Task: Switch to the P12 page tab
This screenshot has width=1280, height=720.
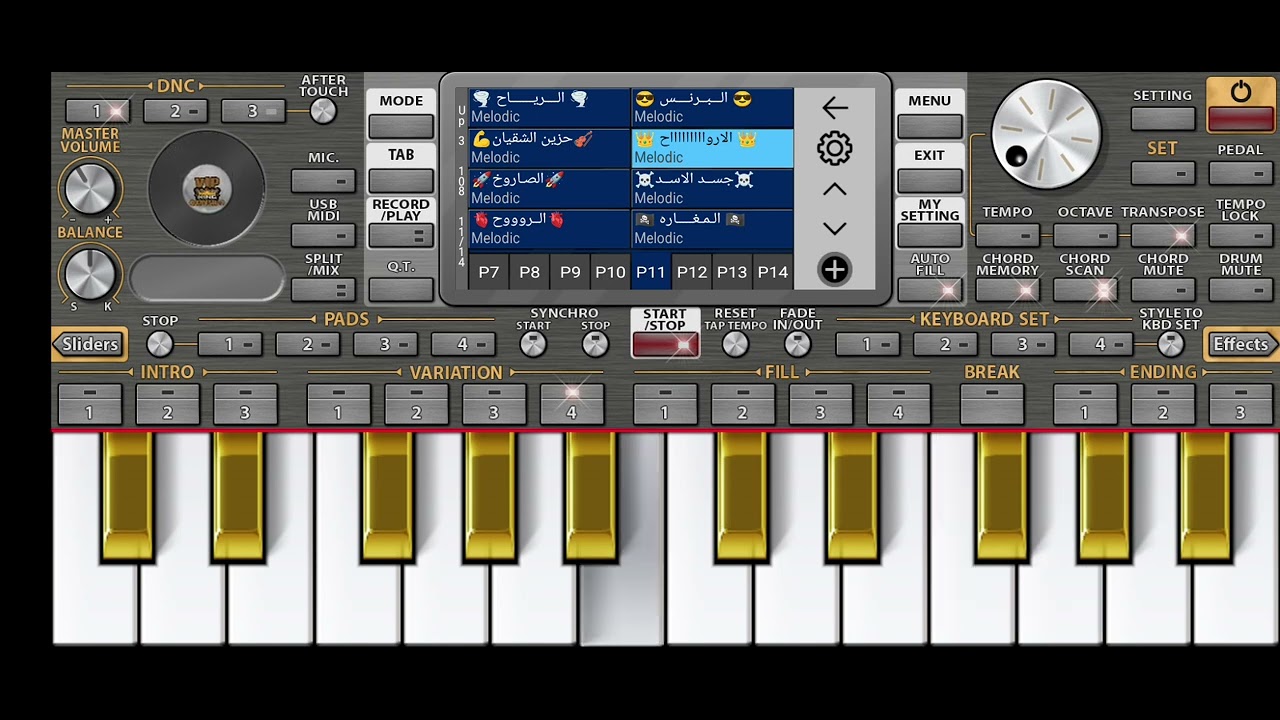Action: coord(691,271)
